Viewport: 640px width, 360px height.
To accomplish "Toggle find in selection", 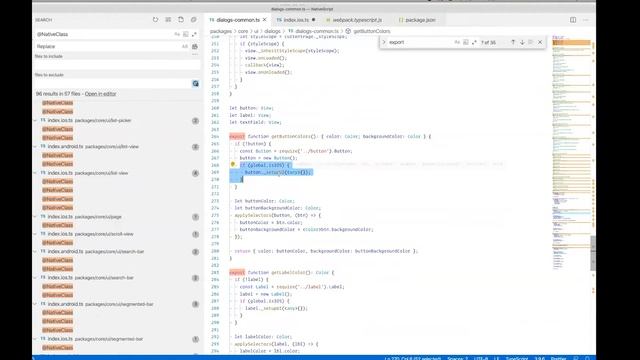I will point(531,42).
